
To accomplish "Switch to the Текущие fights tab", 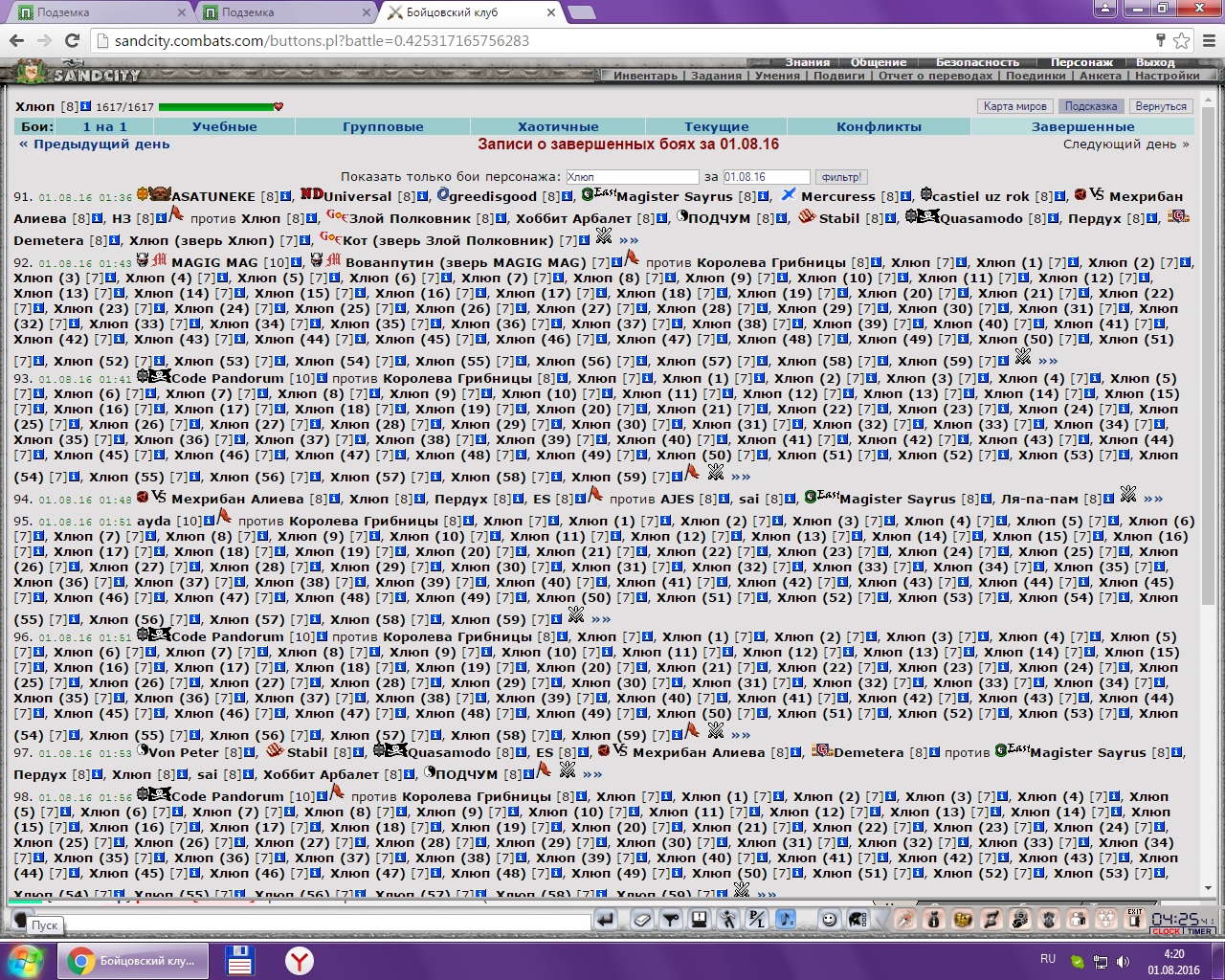I will pyautogui.click(x=717, y=126).
